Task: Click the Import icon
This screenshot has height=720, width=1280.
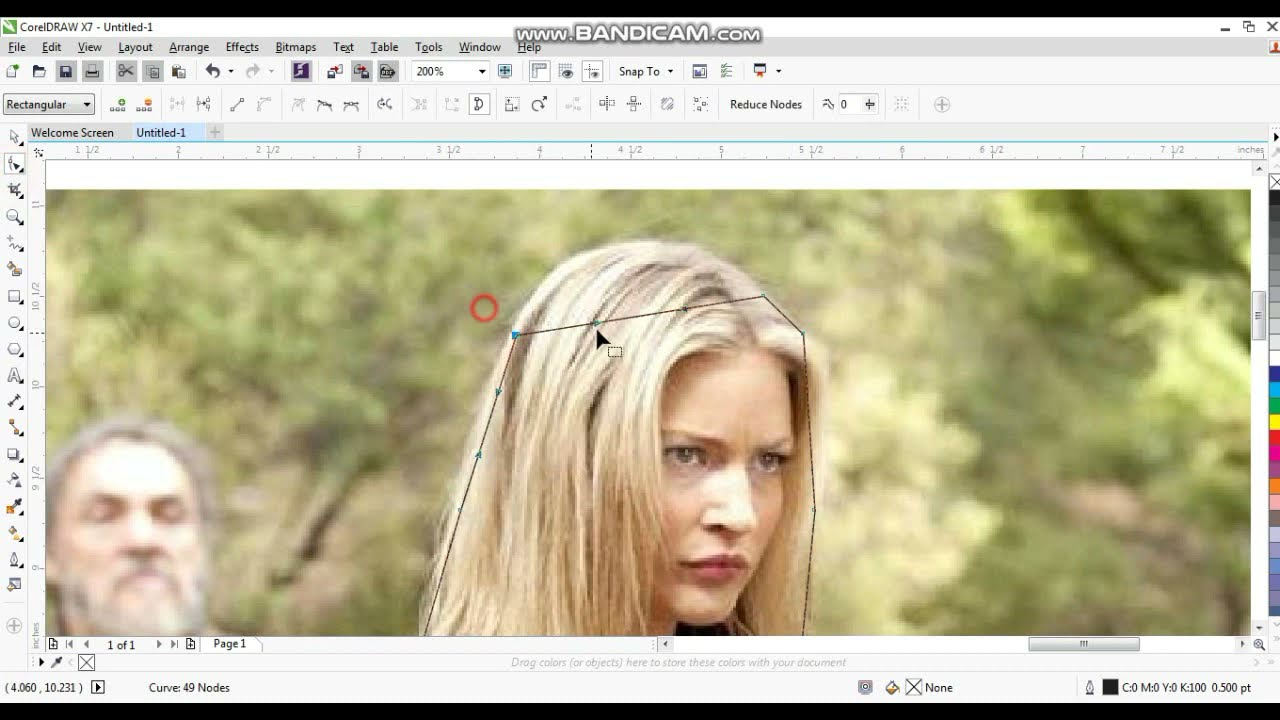Action: (x=335, y=71)
